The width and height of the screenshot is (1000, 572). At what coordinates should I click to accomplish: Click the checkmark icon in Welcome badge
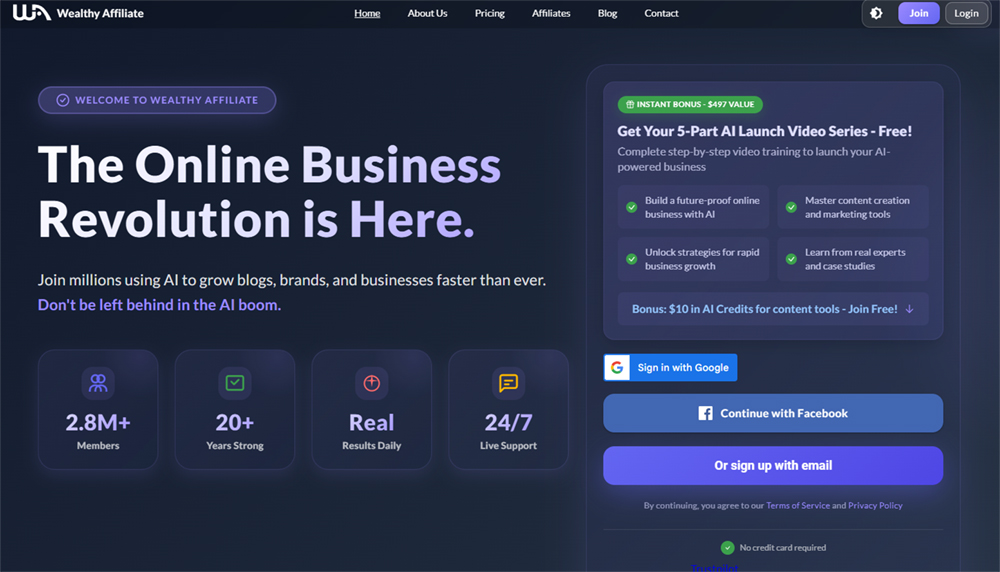click(x=62, y=100)
